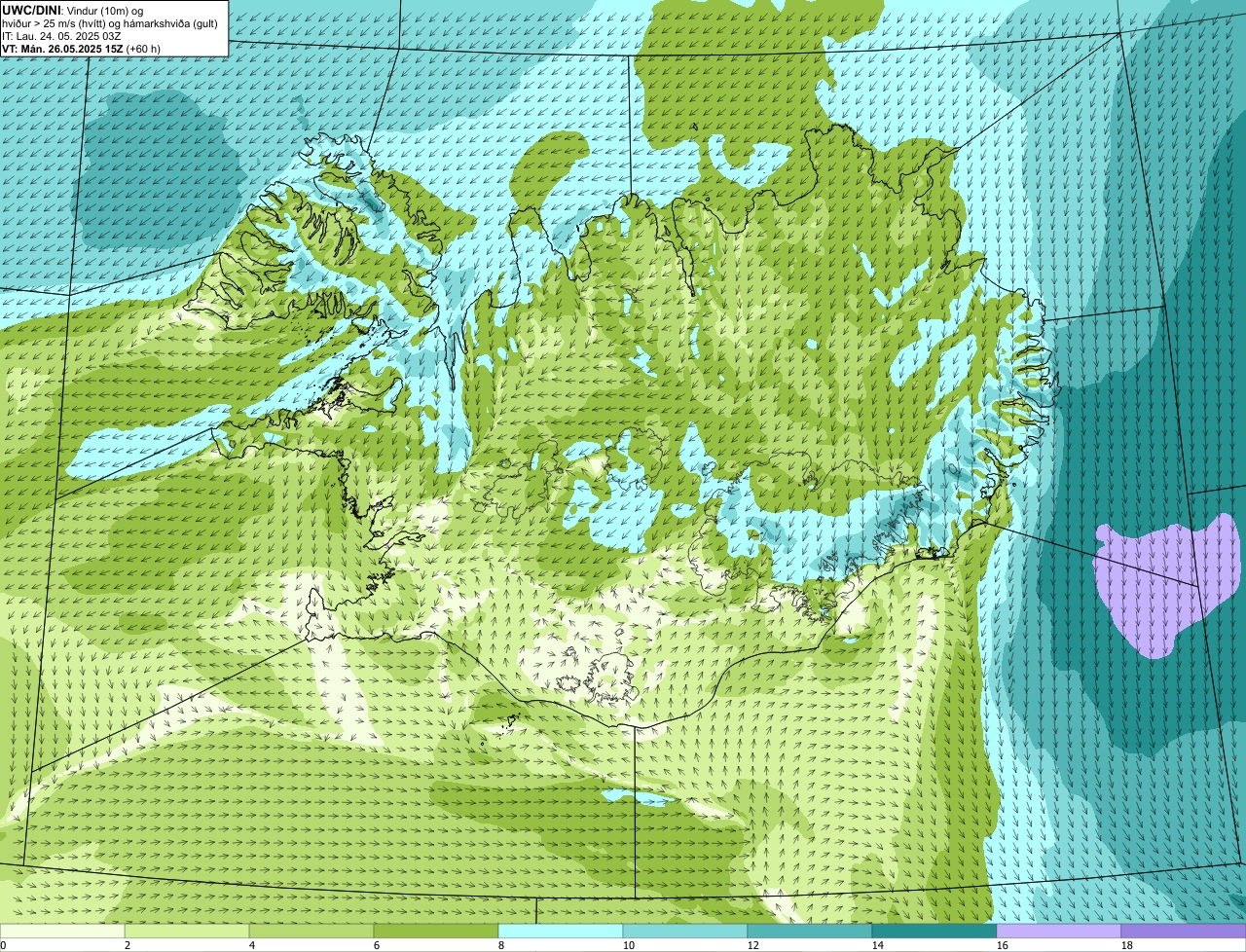Click the "UWC/DINI: Vindur (10m) og" title line
The height and width of the screenshot is (952, 1246).
click(73, 10)
